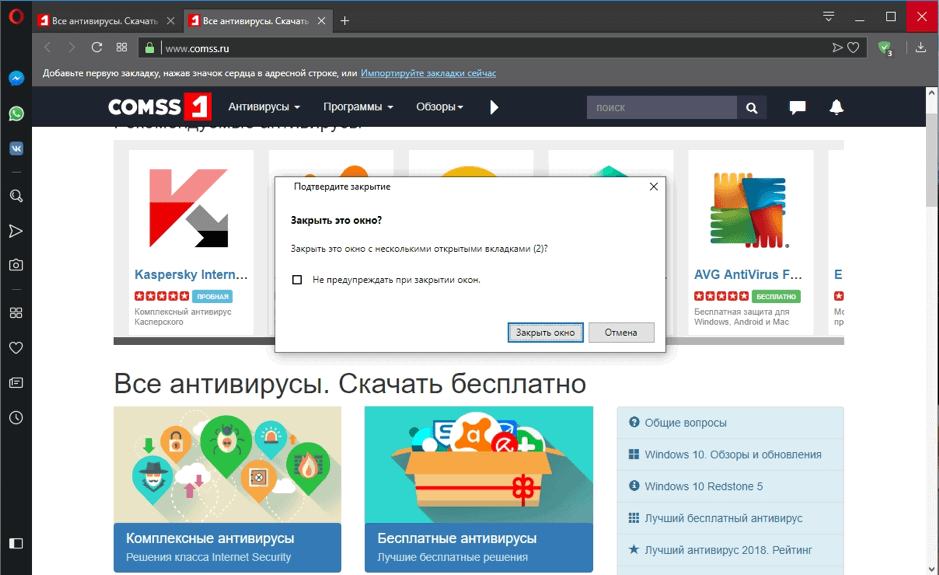Open the personal news sidebar icon
939x575 pixels.
coord(16,383)
